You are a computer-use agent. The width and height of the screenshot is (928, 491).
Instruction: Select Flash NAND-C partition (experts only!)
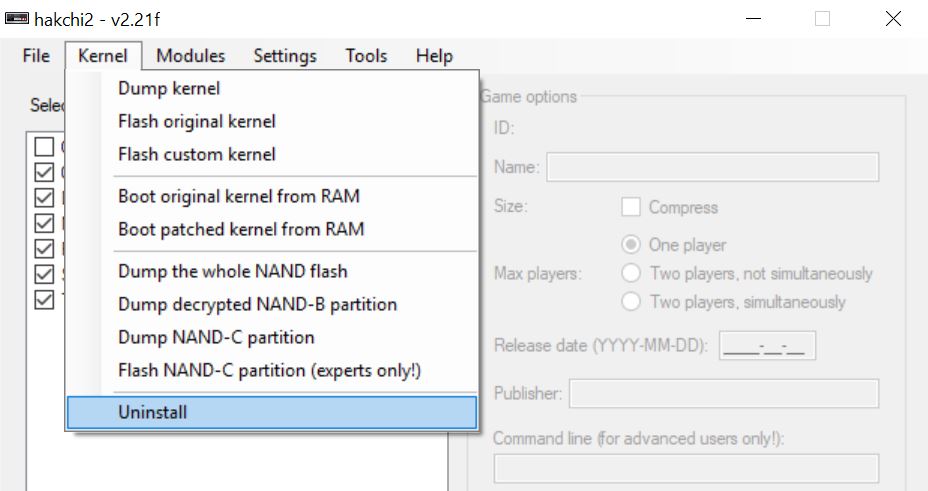[x=272, y=370]
